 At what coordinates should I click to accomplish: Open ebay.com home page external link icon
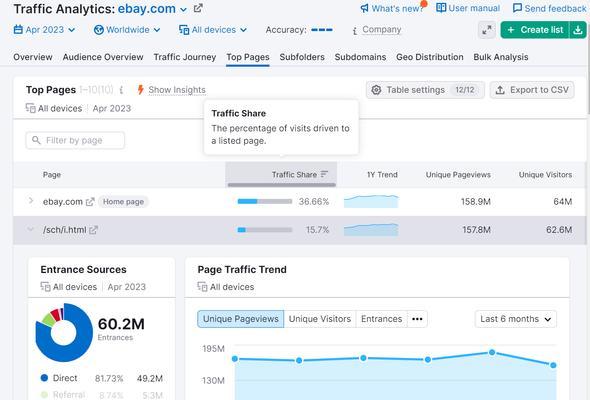pos(90,202)
